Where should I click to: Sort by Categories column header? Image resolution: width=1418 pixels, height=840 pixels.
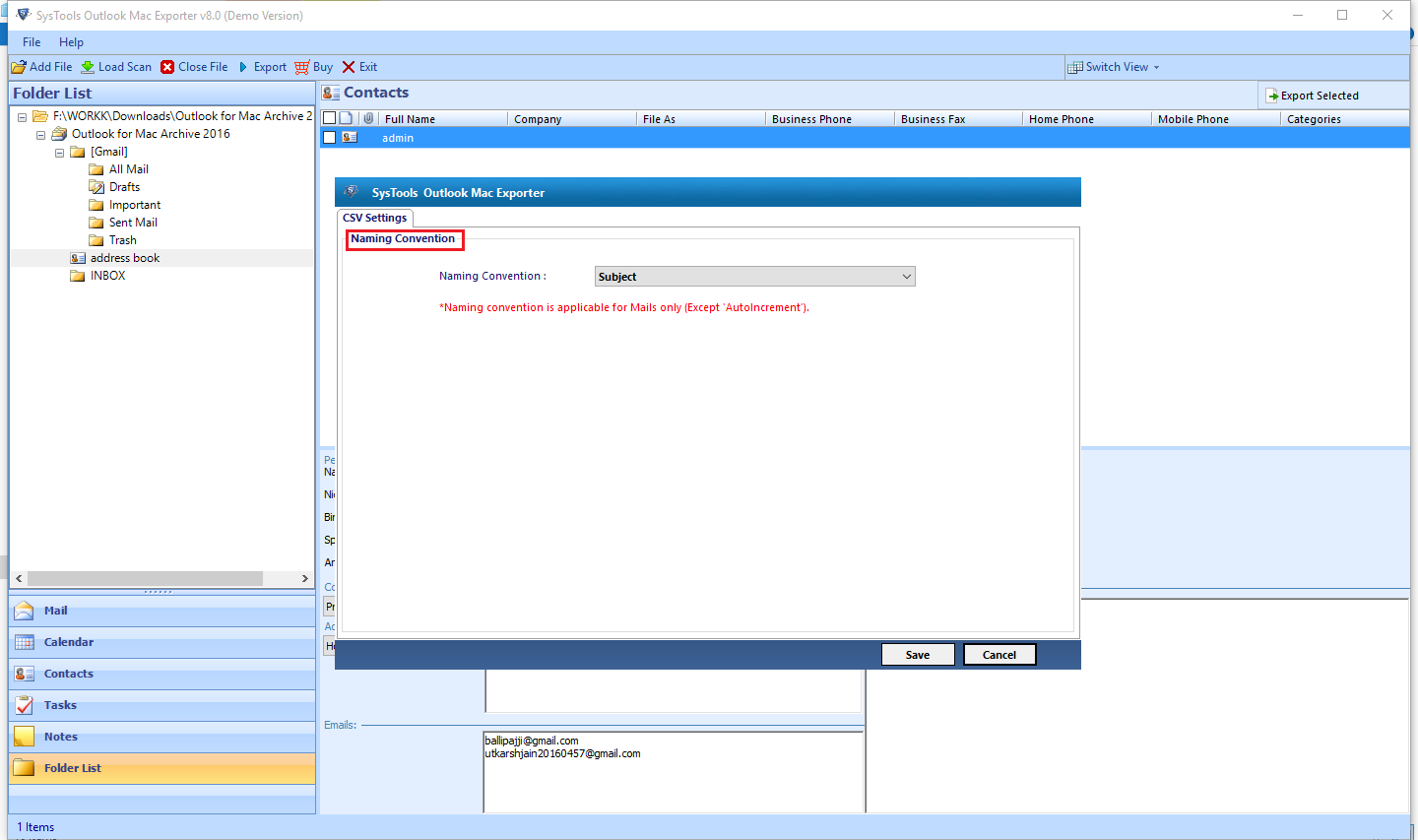tap(1345, 119)
